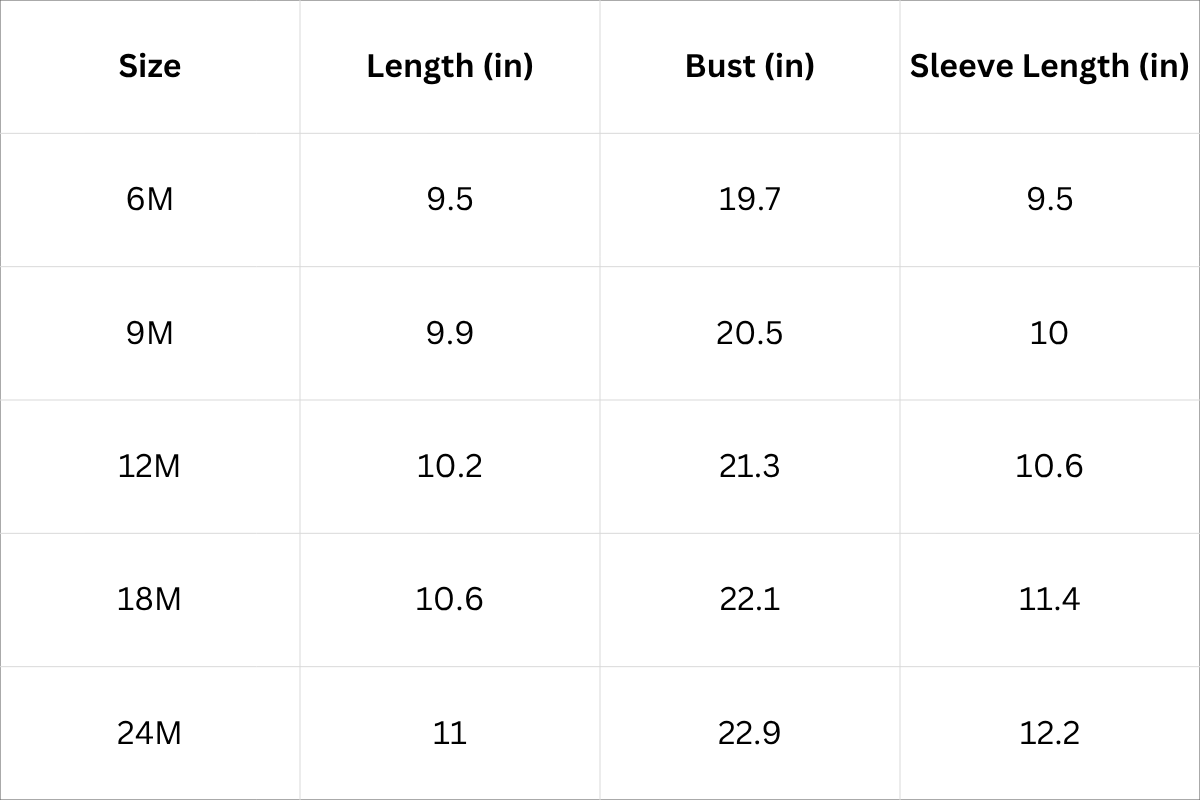The image size is (1200, 800).
Task: Click the 10.2 length value cell
Action: click(x=449, y=466)
